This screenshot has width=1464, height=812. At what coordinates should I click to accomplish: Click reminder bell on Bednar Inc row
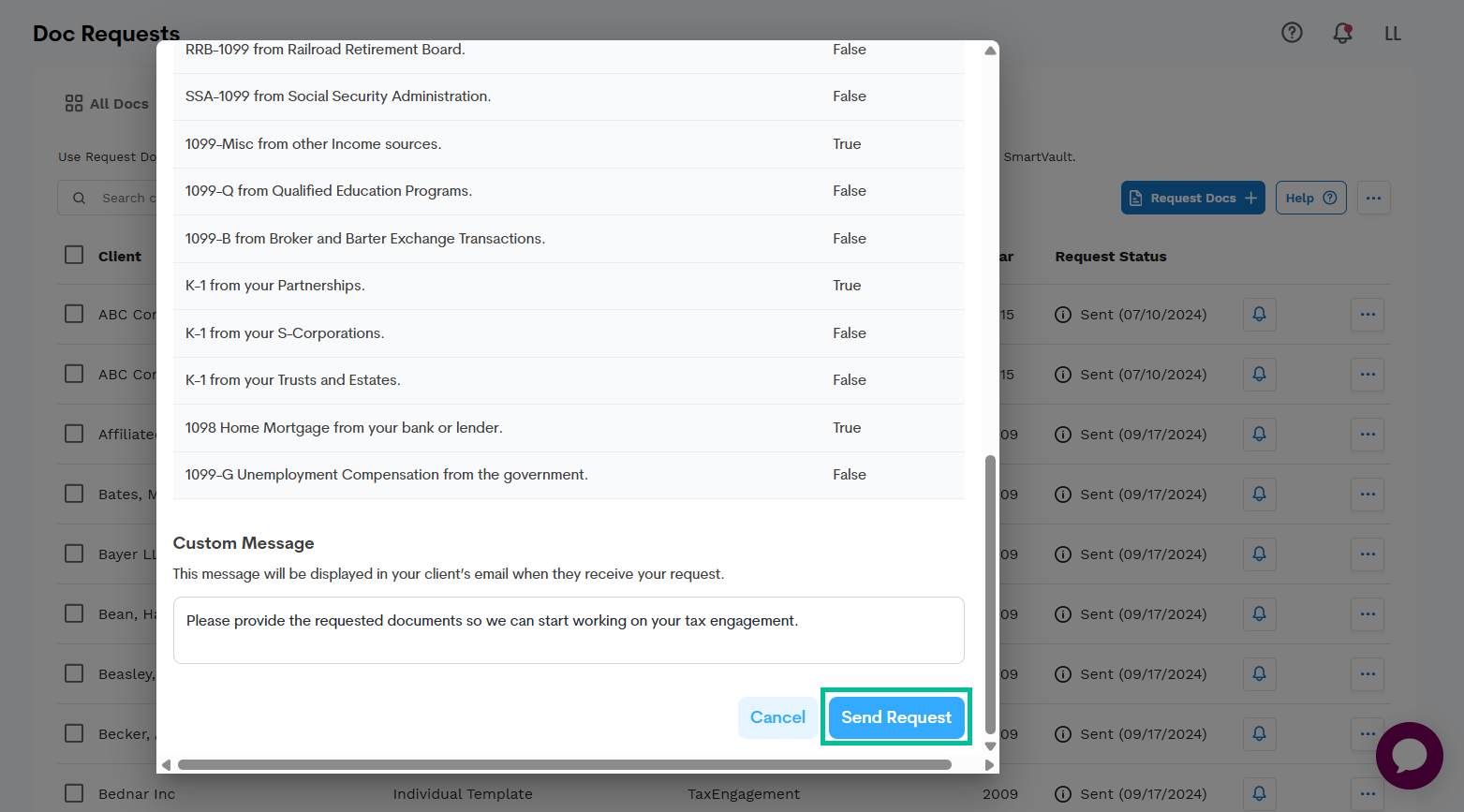(x=1259, y=793)
